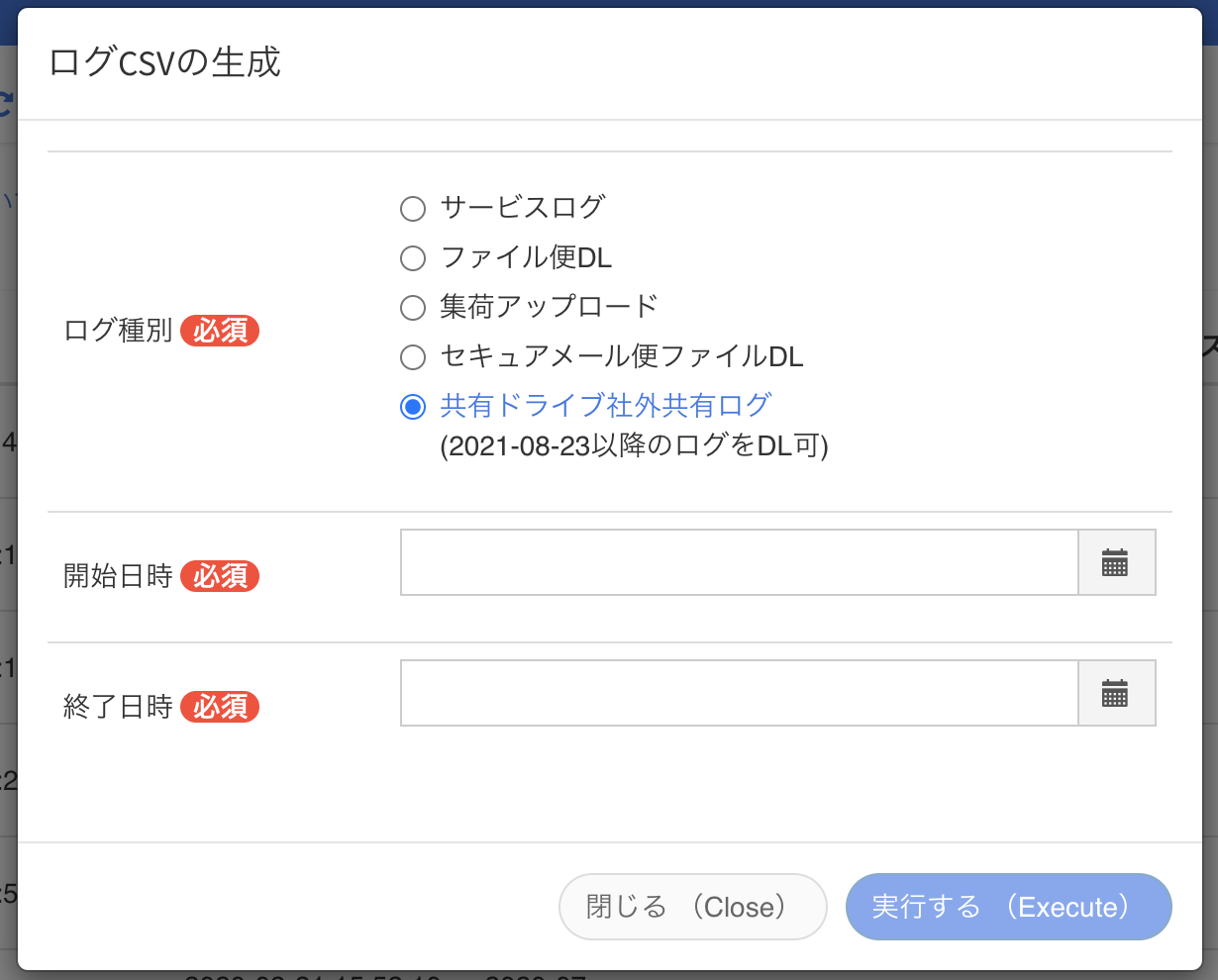Click the ログ種別 field label
The width and height of the screenshot is (1218, 980).
[x=120, y=332]
